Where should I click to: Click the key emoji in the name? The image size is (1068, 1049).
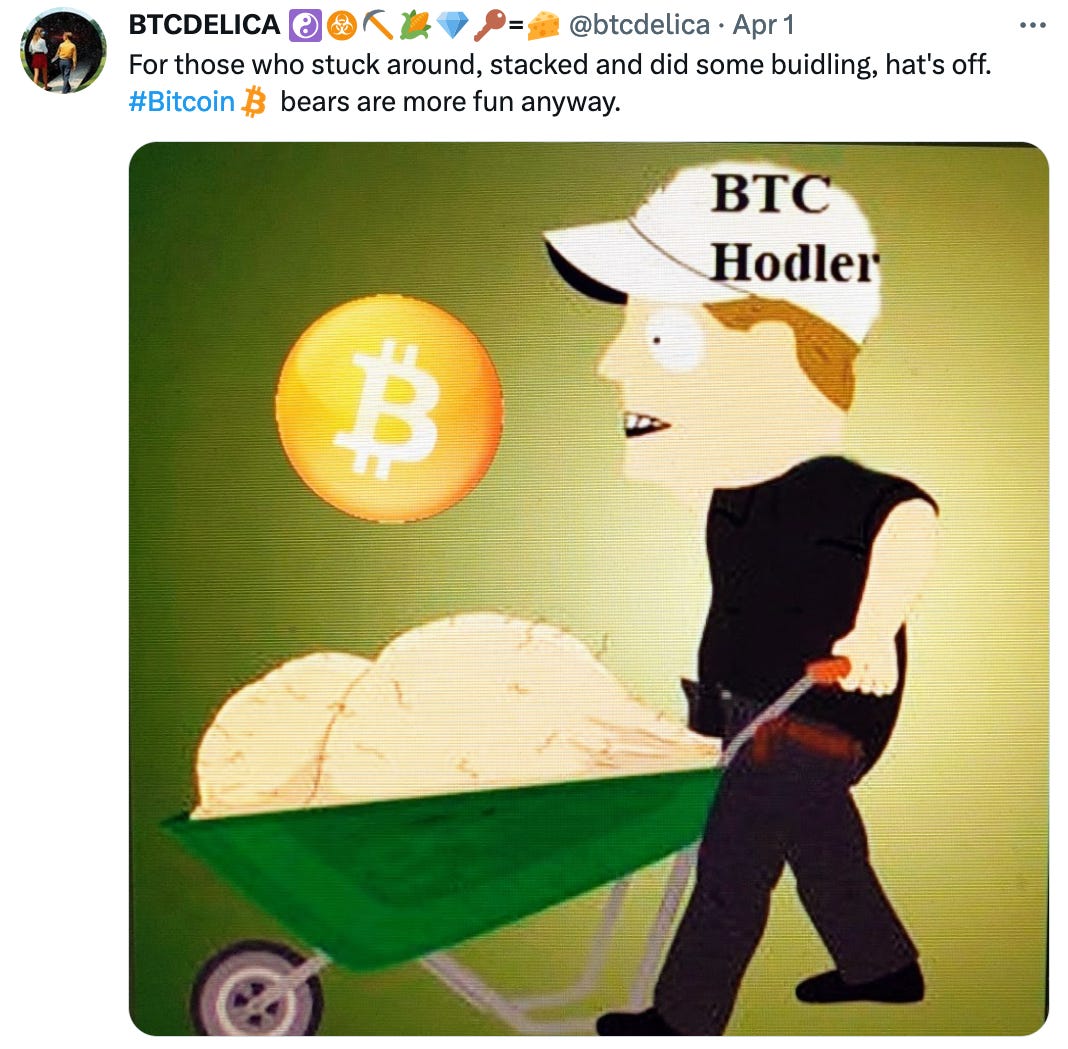click(490, 26)
